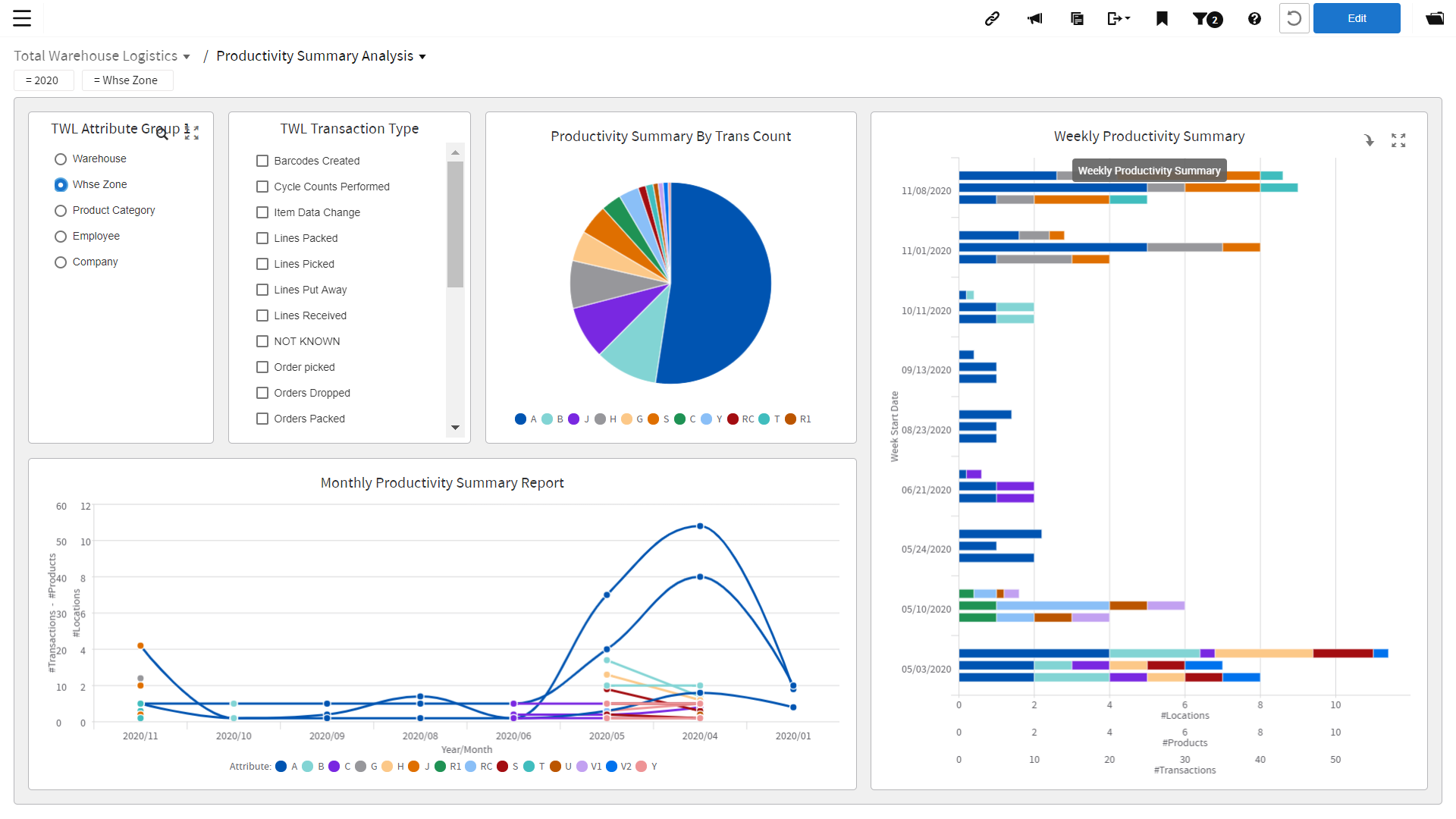Open the export icon's dropdown arrow
Viewport: 1456px width, 819px height.
[1128, 18]
